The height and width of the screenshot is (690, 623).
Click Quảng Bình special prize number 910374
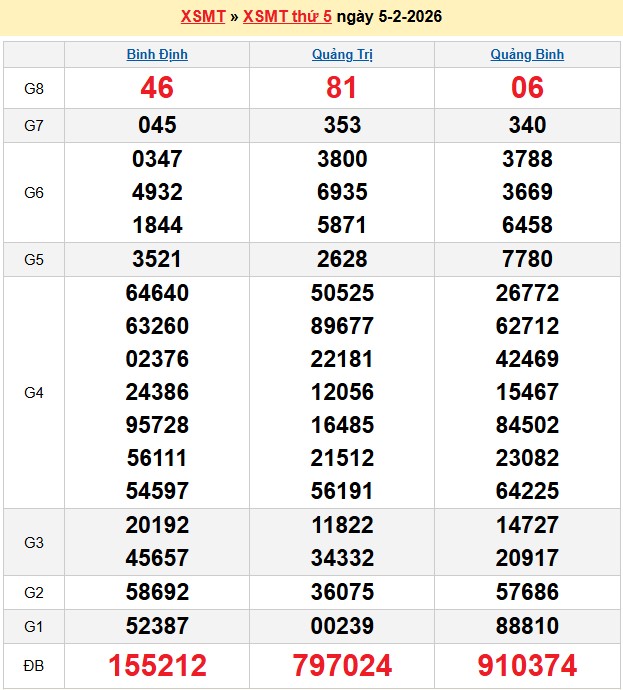527,665
